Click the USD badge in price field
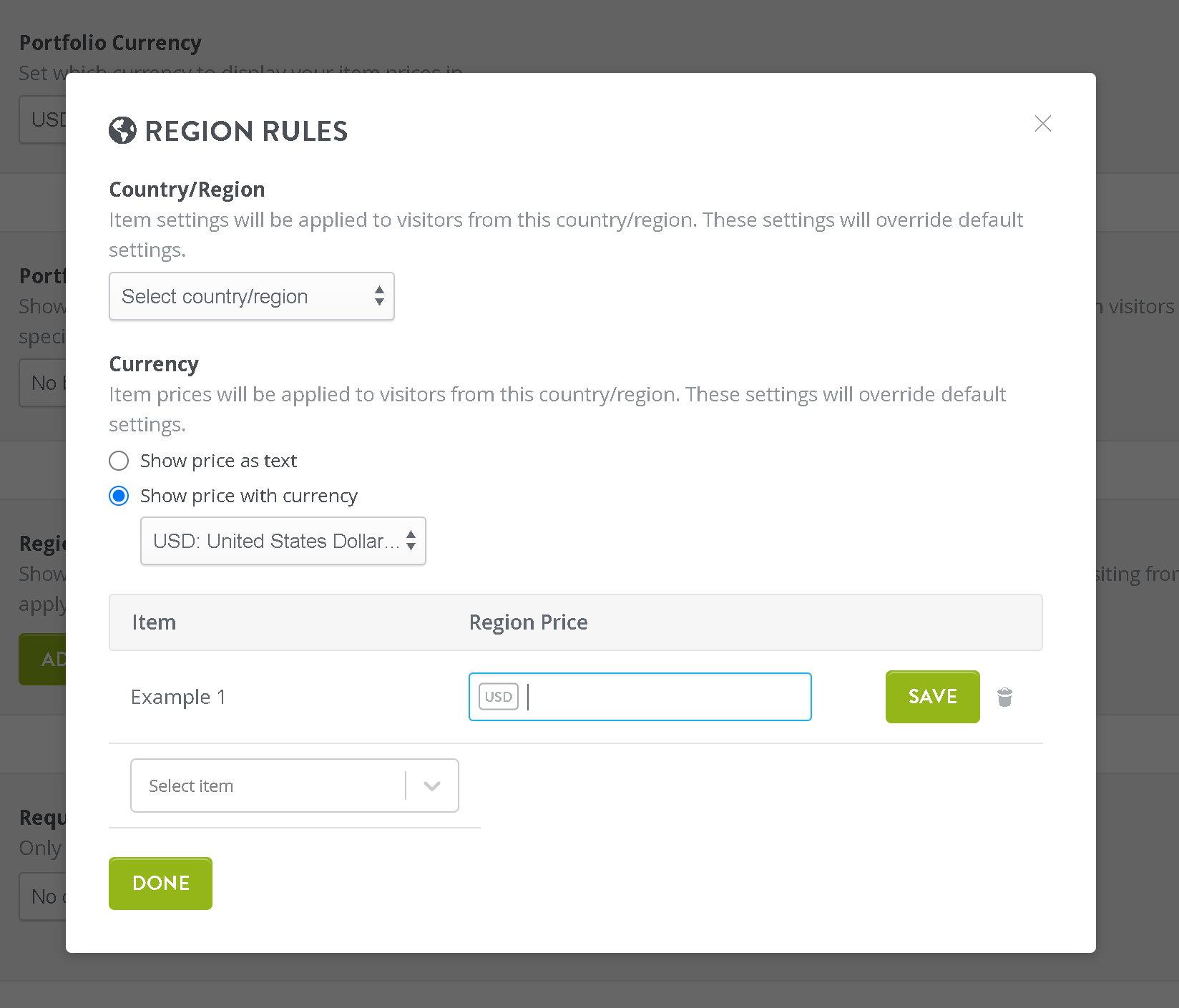This screenshot has width=1179, height=1008. tap(499, 697)
